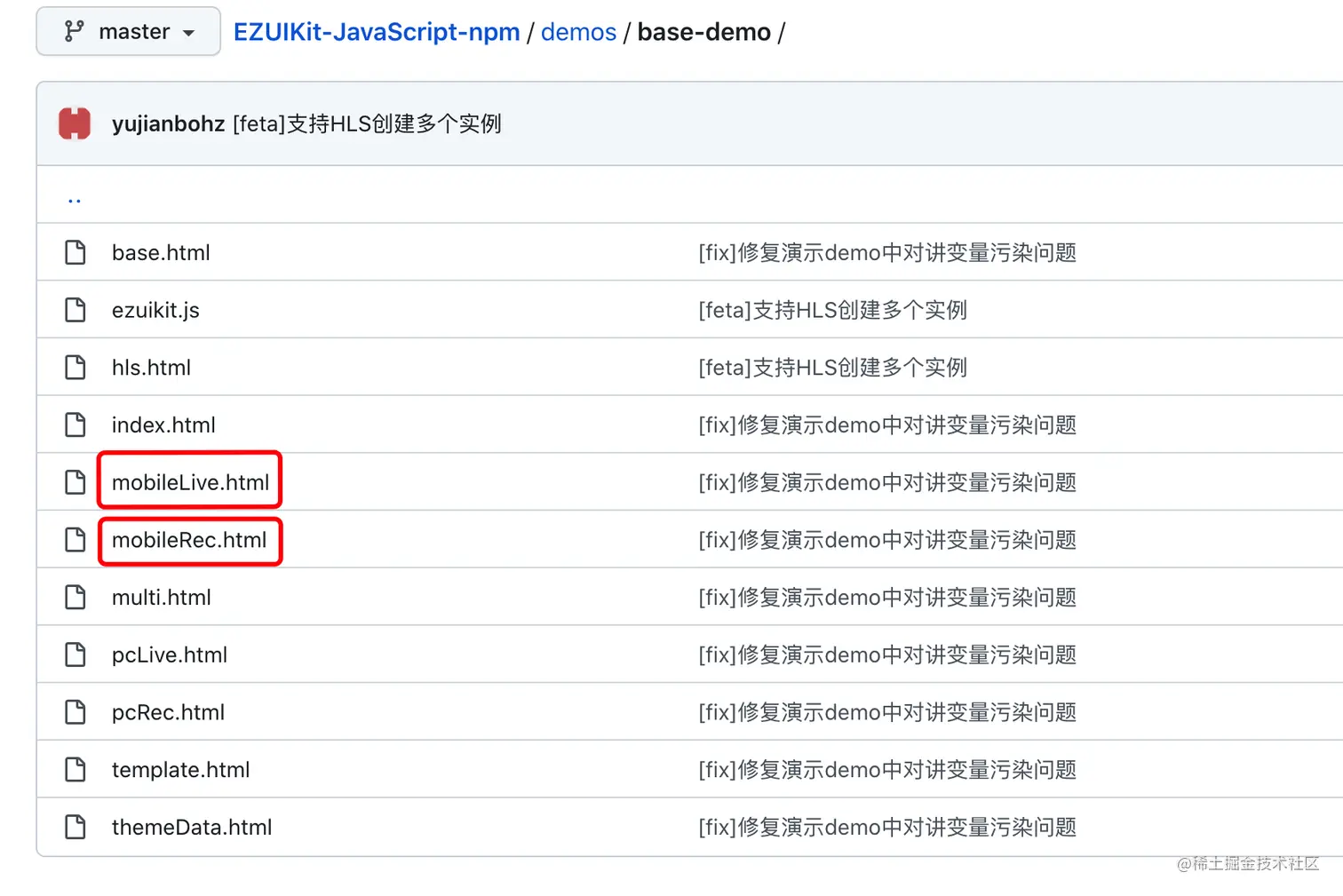Viewport: 1343px width, 896px height.
Task: Click the HLS commit message beside ezuikit.js
Action: (x=833, y=310)
